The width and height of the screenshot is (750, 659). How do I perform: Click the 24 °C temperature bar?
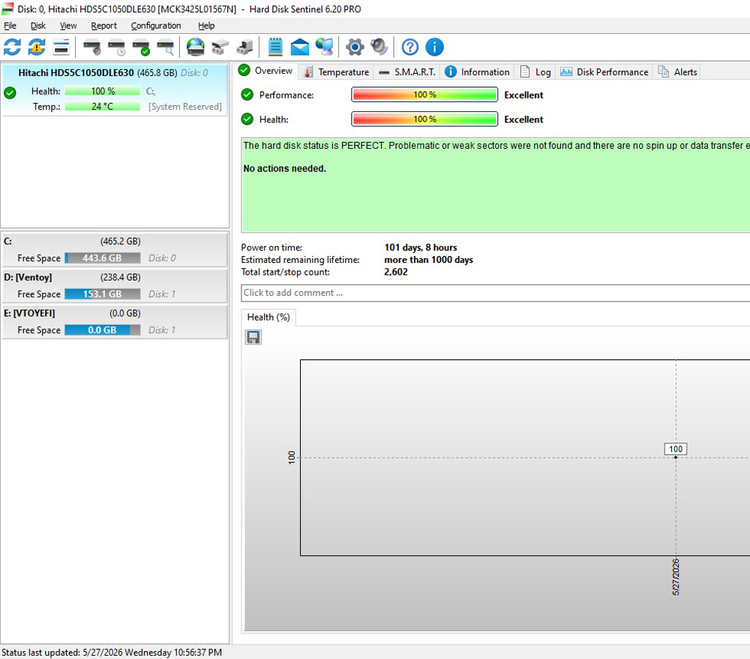click(102, 106)
